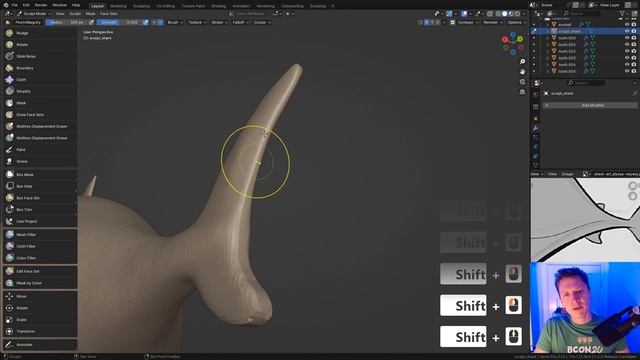The height and width of the screenshot is (360, 640).
Task: Open the Options dropdown
Action: click(x=516, y=22)
